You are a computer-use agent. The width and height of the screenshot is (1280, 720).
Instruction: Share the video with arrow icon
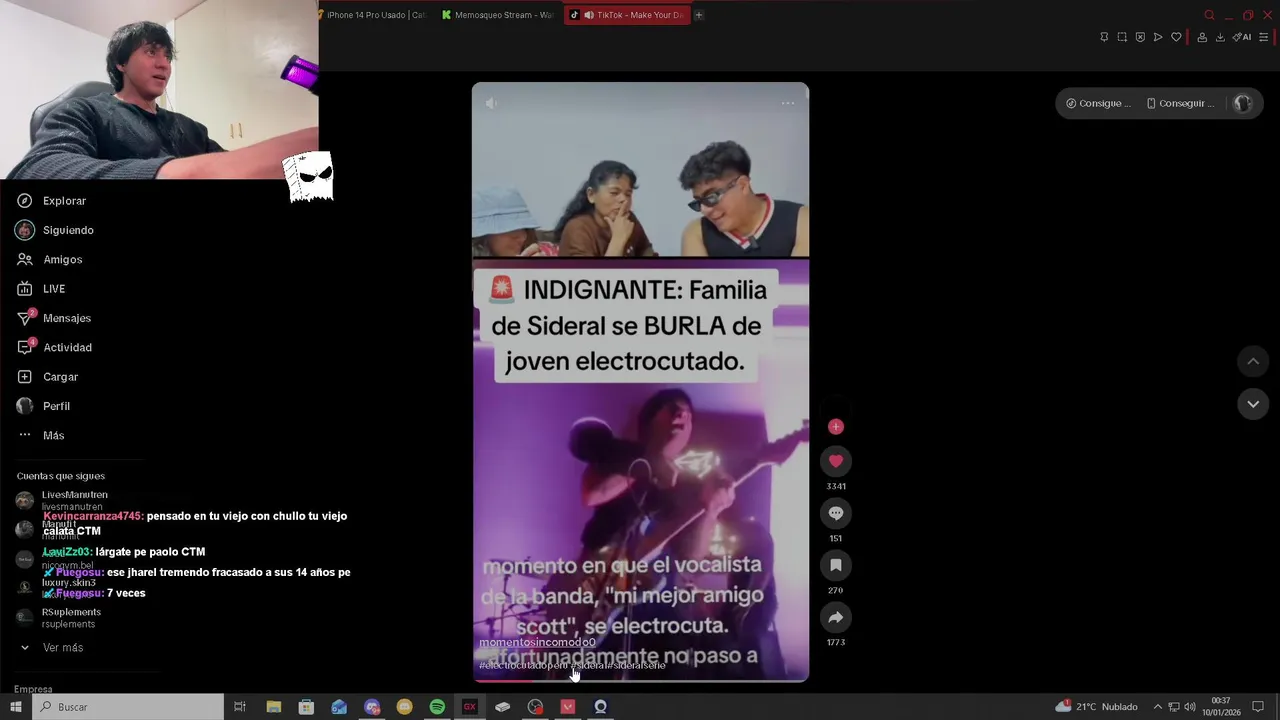point(836,617)
